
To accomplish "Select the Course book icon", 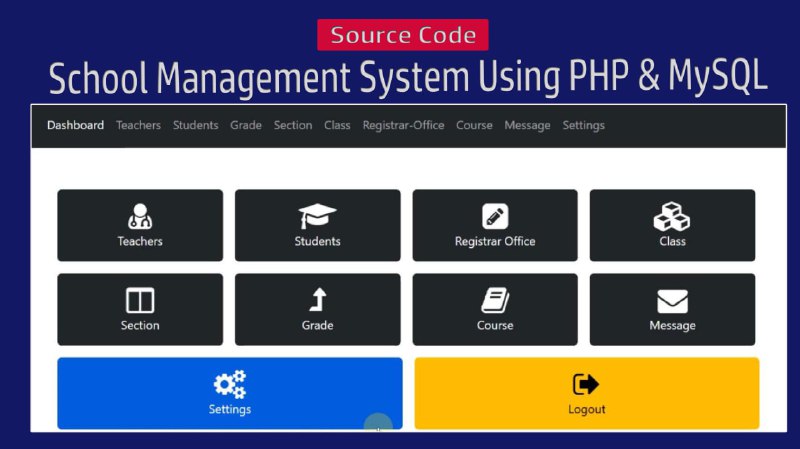I will 495,300.
